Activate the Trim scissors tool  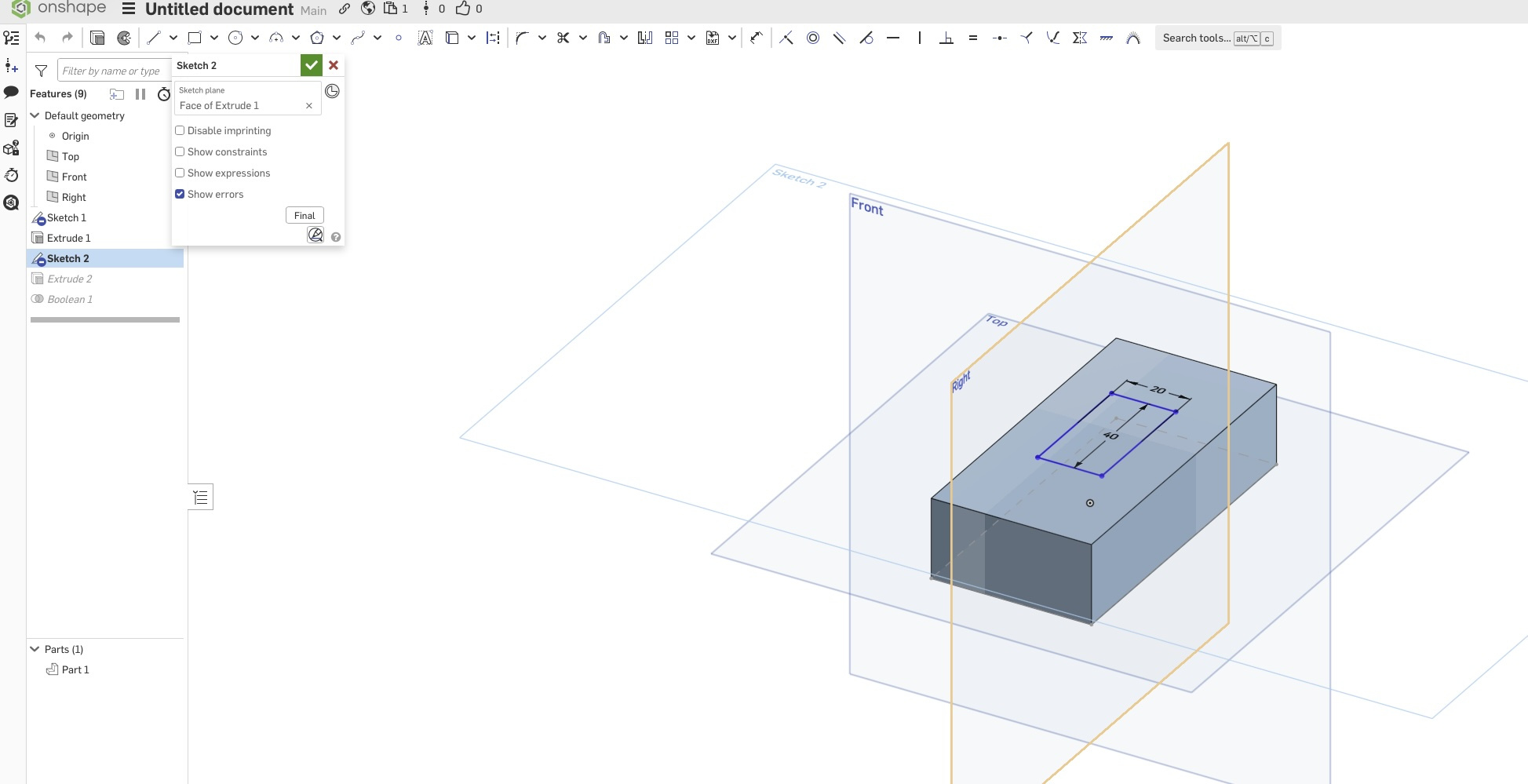point(563,38)
